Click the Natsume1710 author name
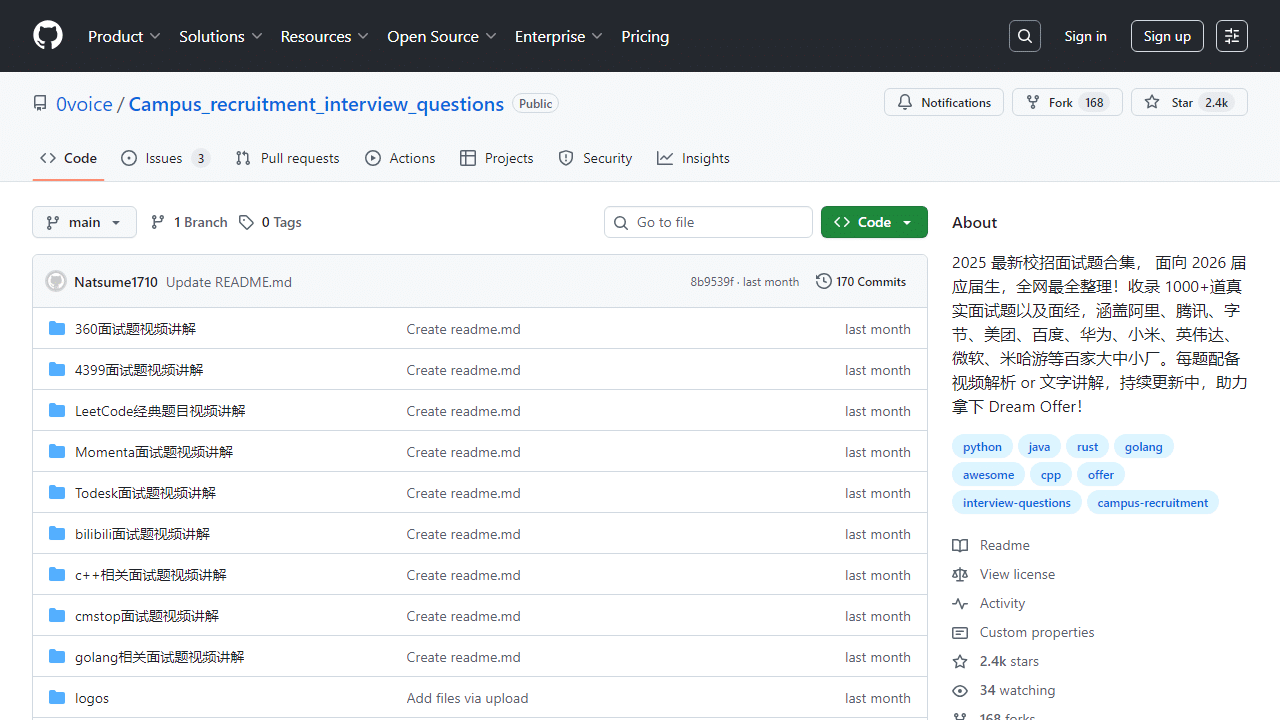 click(x=116, y=282)
